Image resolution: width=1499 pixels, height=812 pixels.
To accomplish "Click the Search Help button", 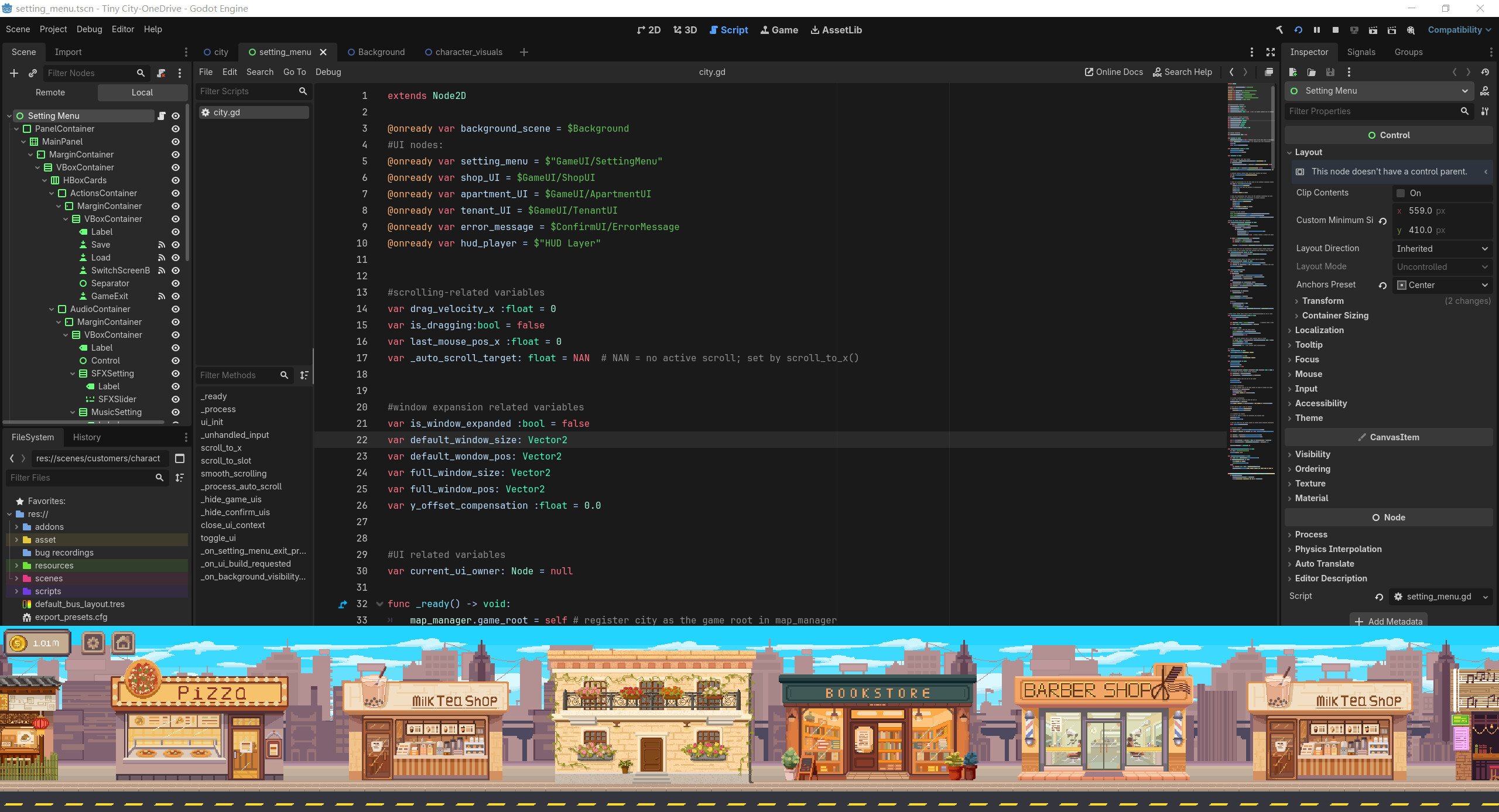I will tap(1182, 72).
